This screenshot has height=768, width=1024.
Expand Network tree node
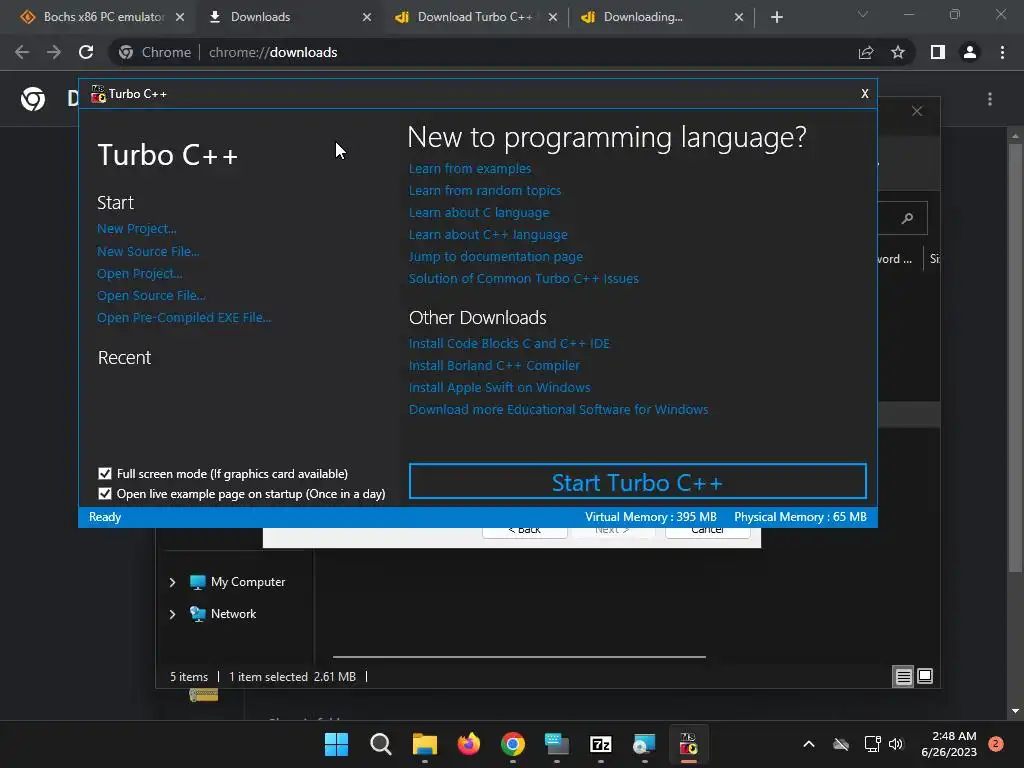172,614
